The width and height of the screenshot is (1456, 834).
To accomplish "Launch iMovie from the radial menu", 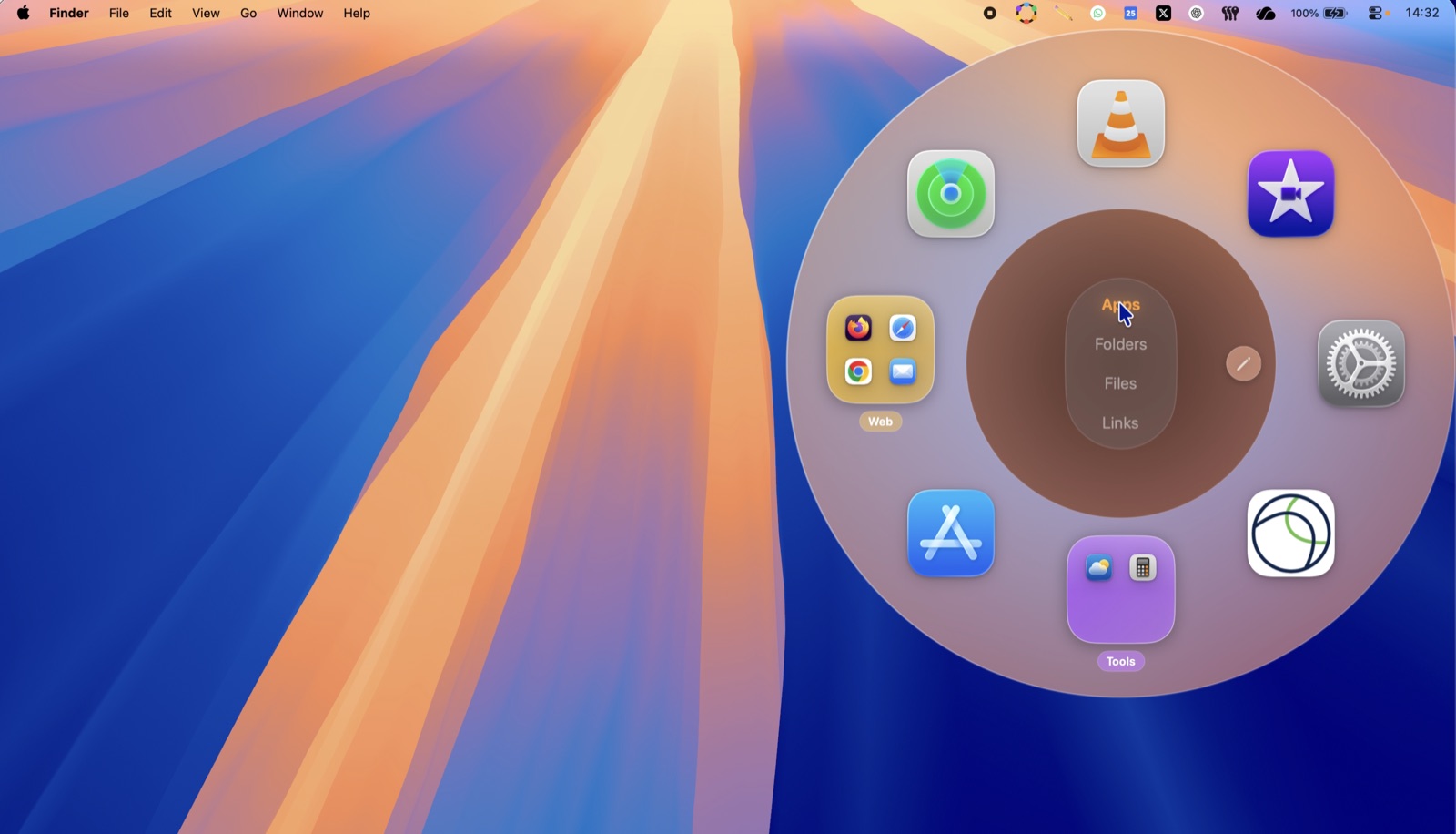I will point(1290,194).
